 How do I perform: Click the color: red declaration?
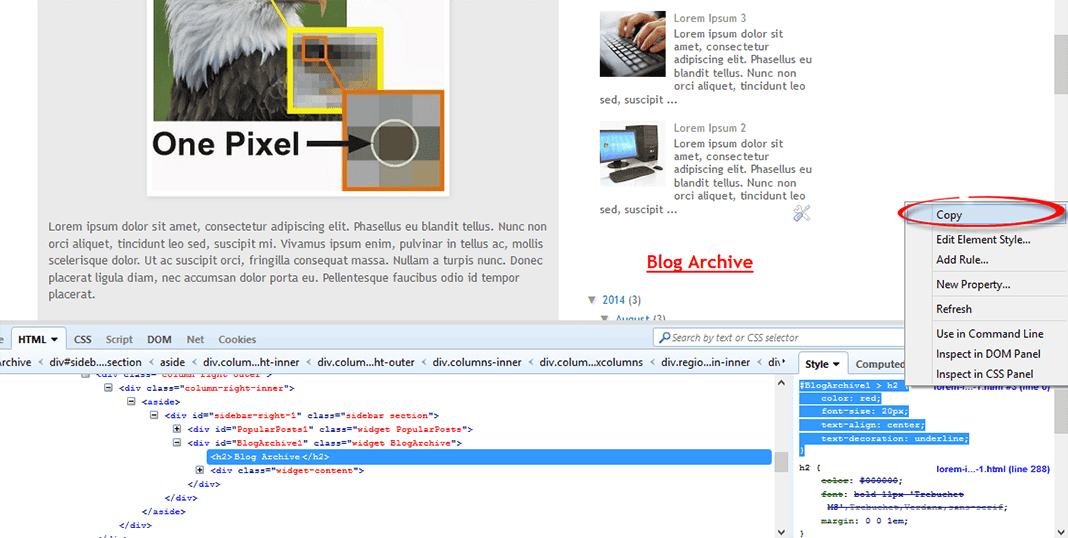point(850,398)
